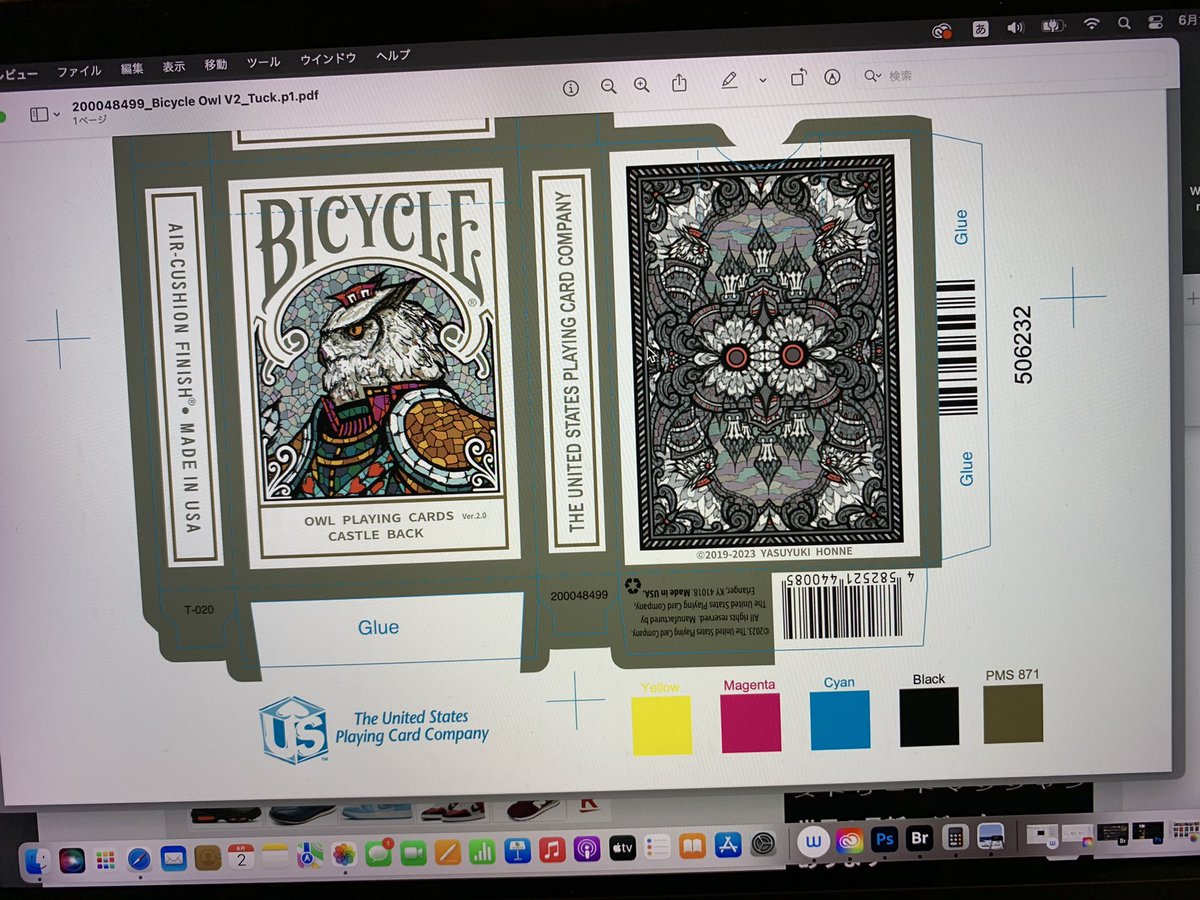Select the PMS 871 color swatch
Viewport: 1200px width, 900px height.
(1013, 713)
